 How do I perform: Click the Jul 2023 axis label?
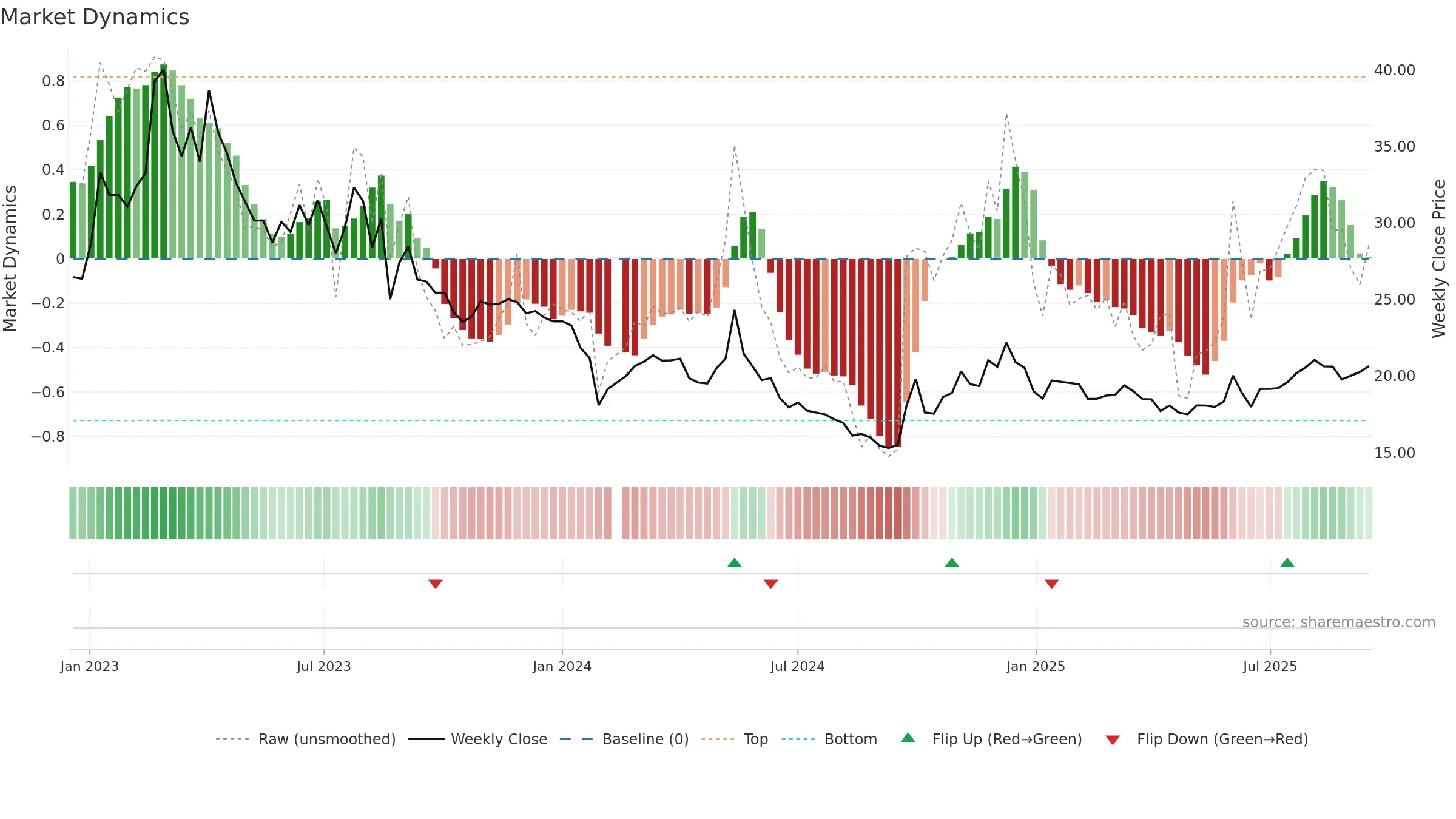pyautogui.click(x=324, y=666)
